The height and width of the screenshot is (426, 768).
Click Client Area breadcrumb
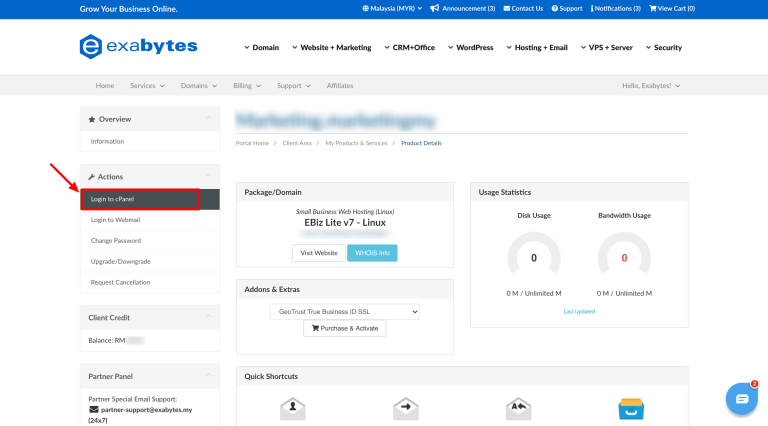[x=297, y=143]
